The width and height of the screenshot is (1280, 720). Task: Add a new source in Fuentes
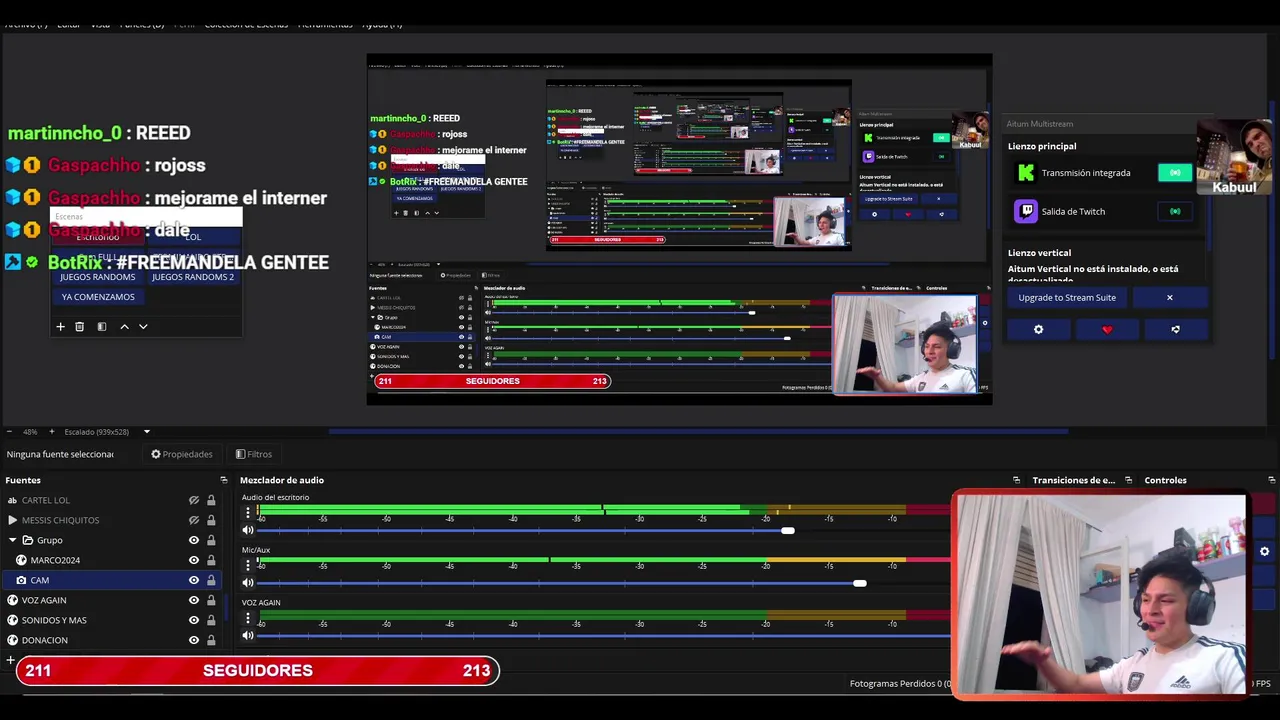9,660
